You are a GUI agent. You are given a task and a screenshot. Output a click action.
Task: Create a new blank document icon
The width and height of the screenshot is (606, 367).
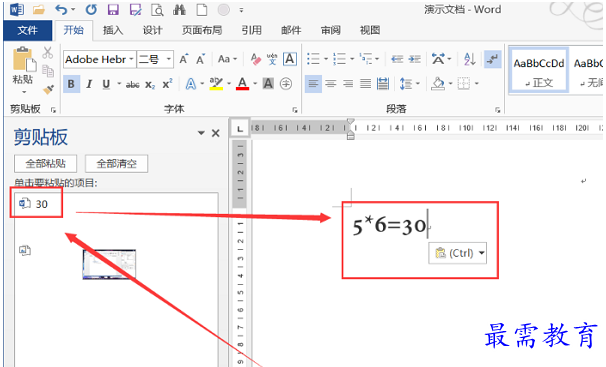[x=201, y=9]
